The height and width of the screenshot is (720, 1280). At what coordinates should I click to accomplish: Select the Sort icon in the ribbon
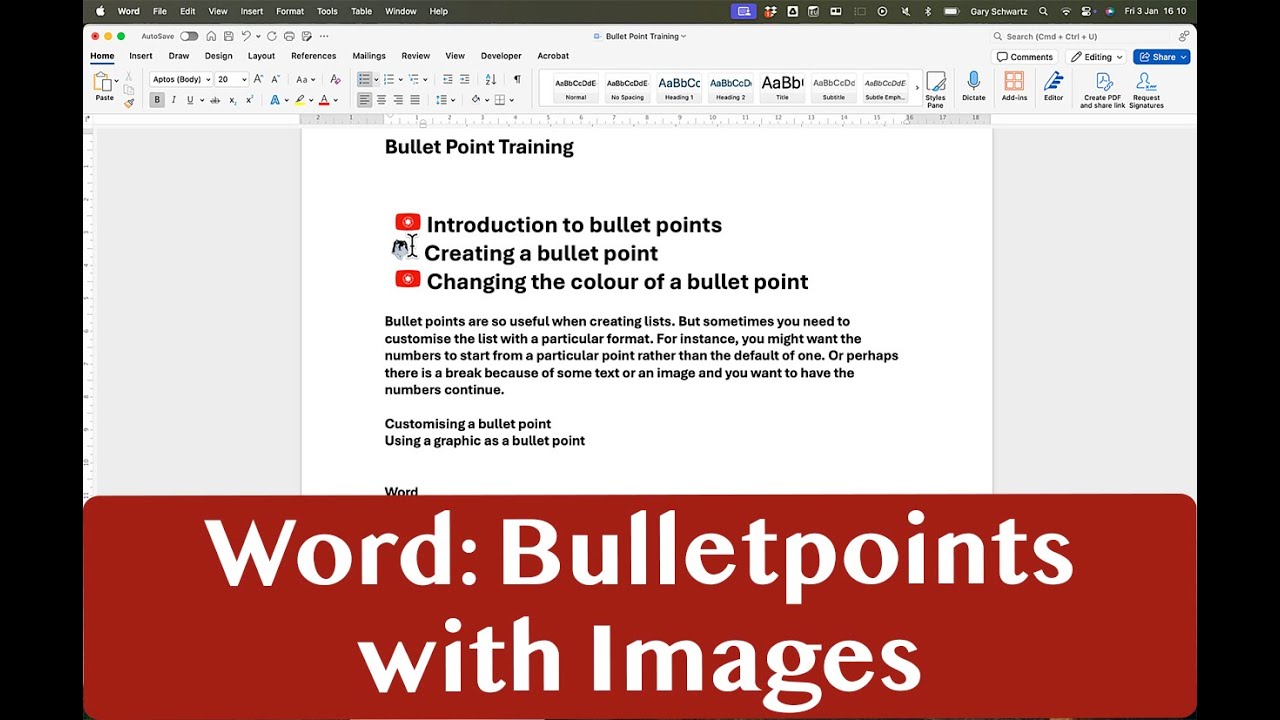tap(489, 80)
